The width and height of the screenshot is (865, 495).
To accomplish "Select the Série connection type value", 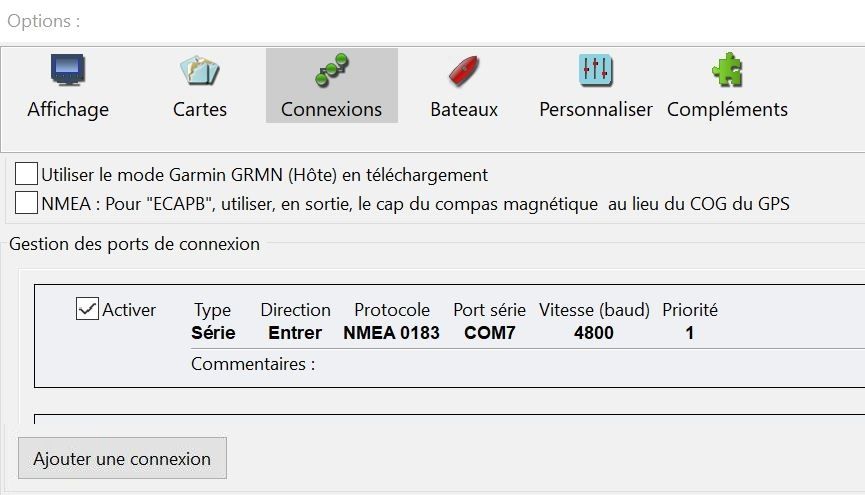I will tap(213, 333).
